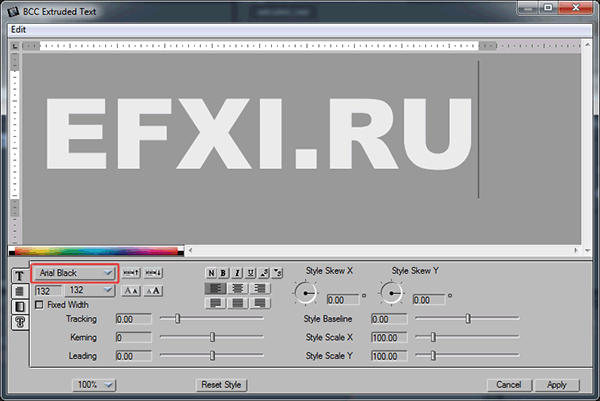Viewport: 600px width, 401px height.
Task: Open the Edit menu
Action: tap(19, 29)
